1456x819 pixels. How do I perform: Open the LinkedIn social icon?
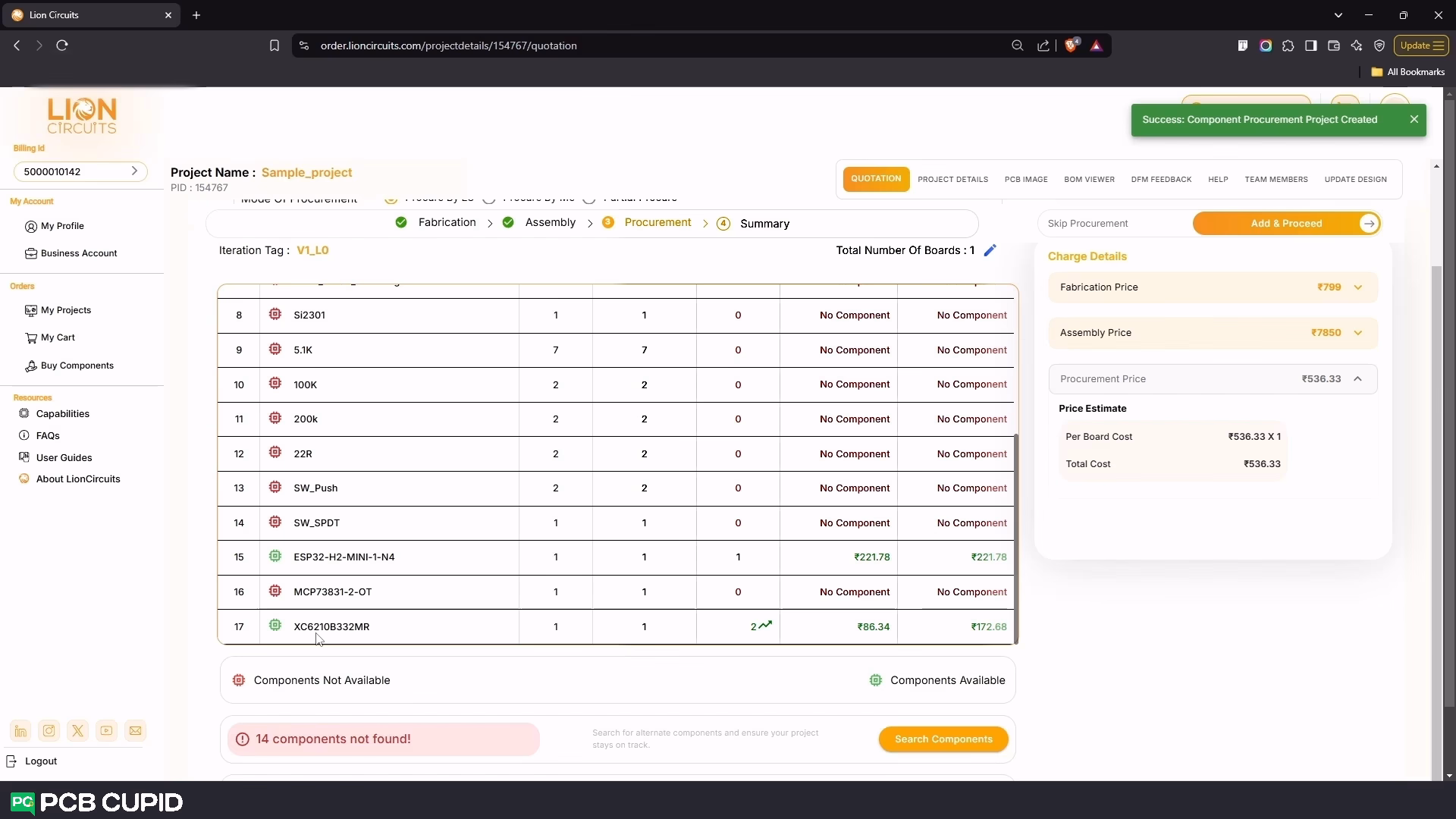[20, 731]
